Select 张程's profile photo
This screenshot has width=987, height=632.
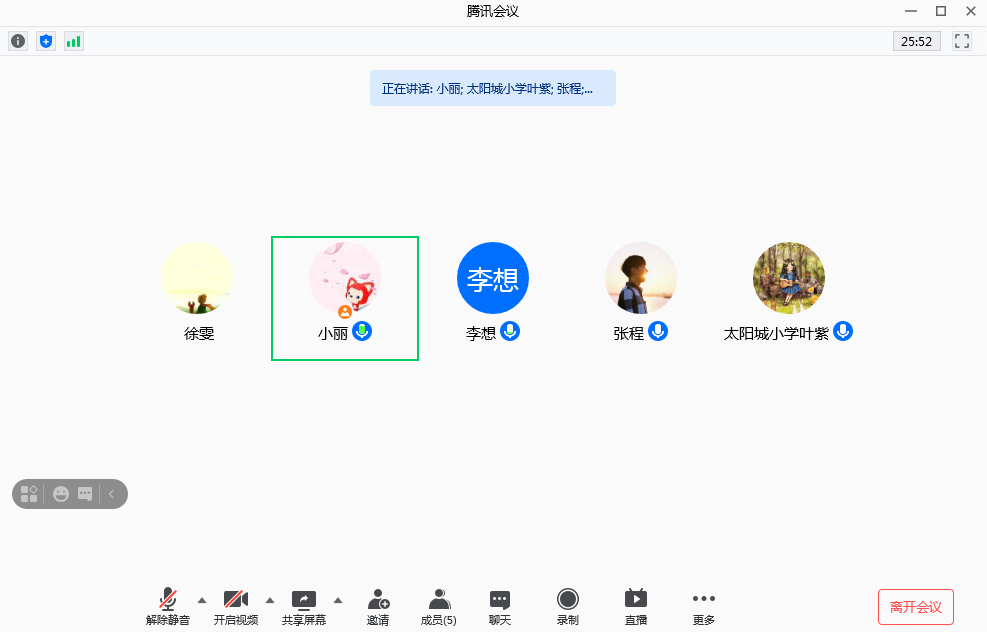[x=641, y=278]
